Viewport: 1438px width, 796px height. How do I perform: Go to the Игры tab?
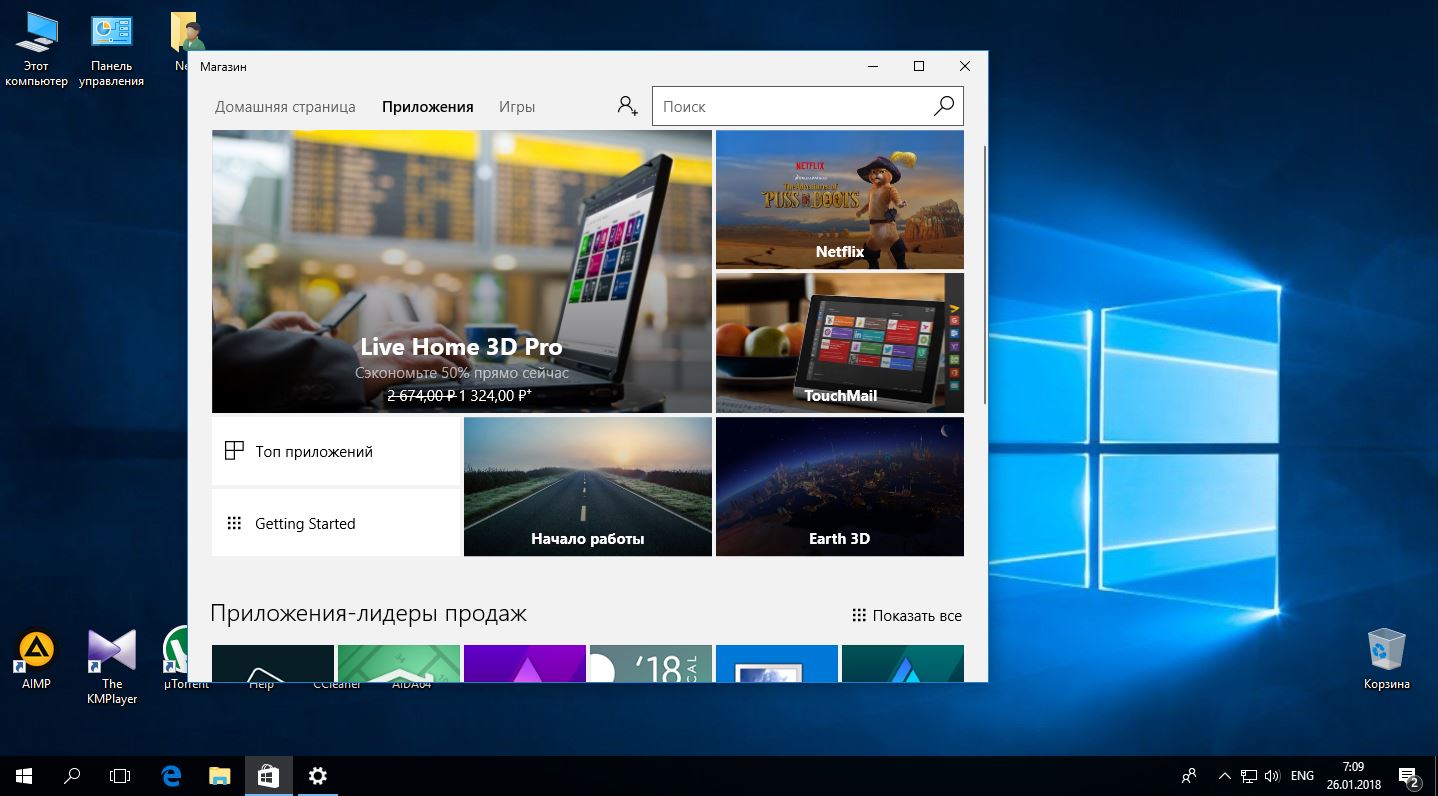click(517, 106)
